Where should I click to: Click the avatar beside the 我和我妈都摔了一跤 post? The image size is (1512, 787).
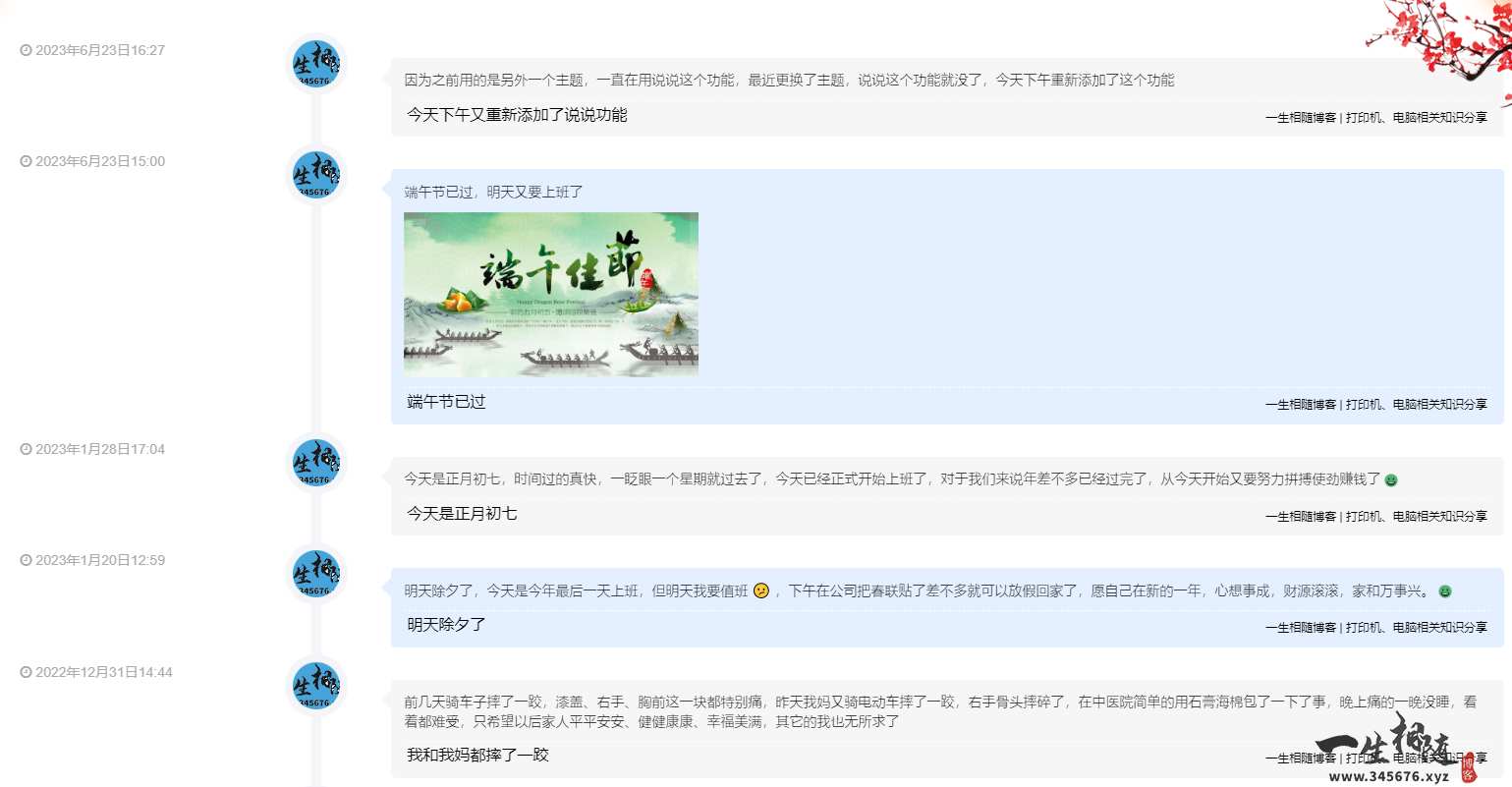[314, 686]
